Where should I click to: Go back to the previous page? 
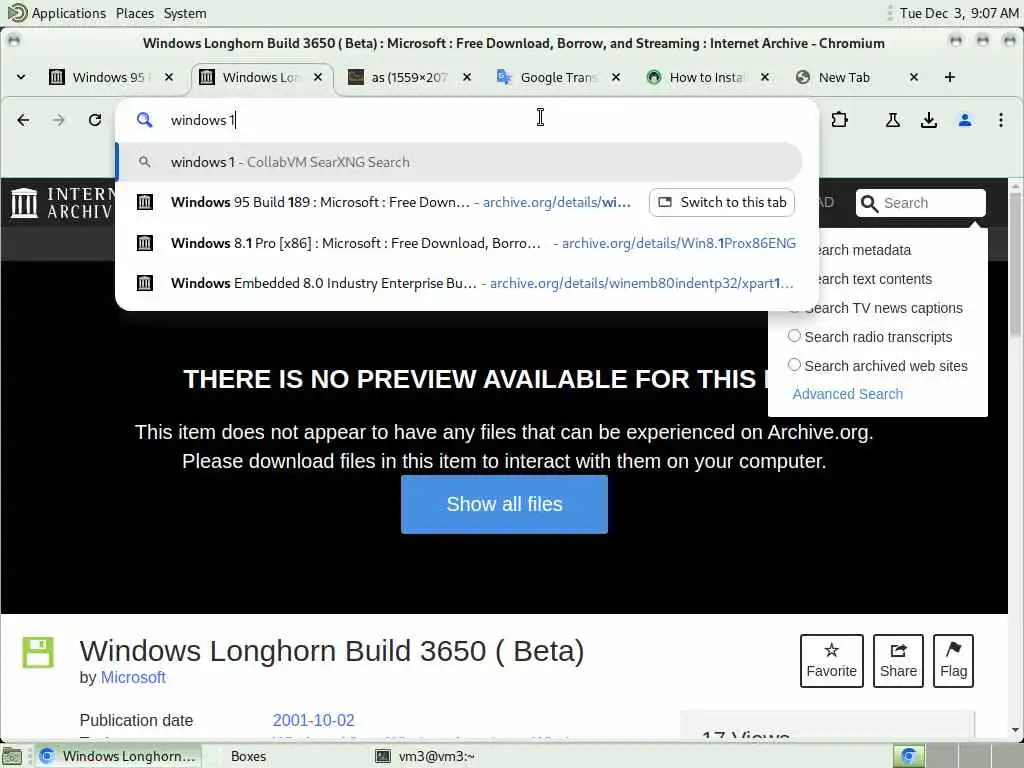[x=24, y=120]
